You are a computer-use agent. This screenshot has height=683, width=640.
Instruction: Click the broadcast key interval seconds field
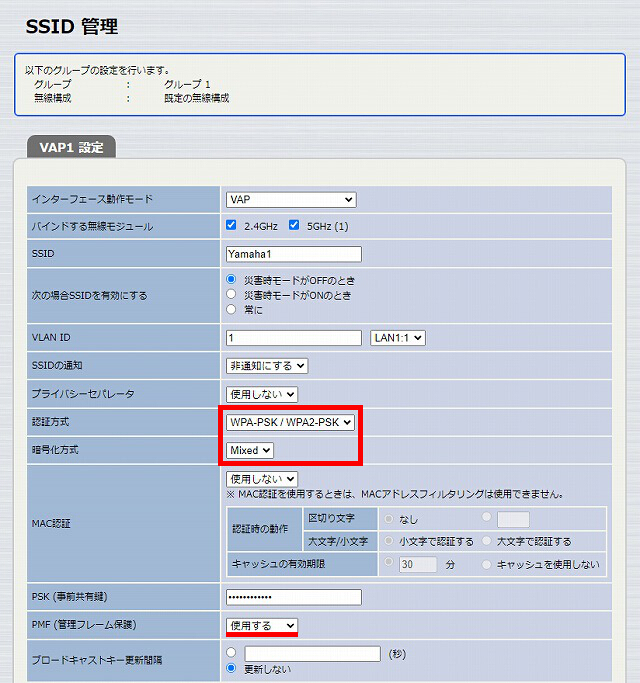(312, 653)
